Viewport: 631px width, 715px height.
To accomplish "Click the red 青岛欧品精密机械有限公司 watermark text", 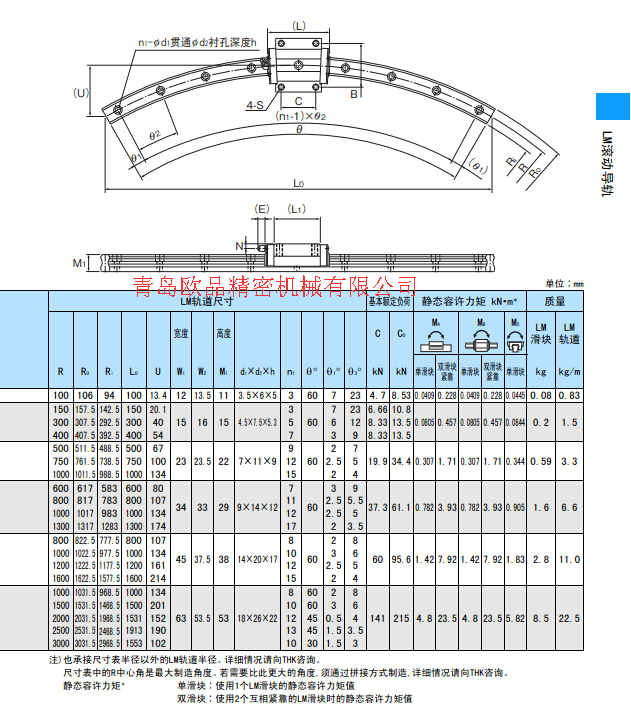I will click(x=274, y=286).
